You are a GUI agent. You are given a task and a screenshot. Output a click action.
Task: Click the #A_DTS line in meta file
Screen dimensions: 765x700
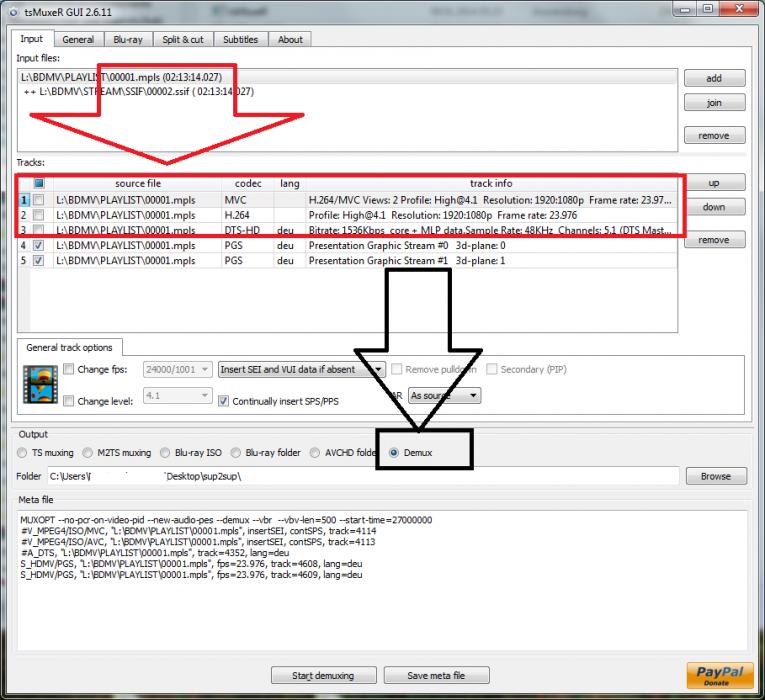coord(155,553)
